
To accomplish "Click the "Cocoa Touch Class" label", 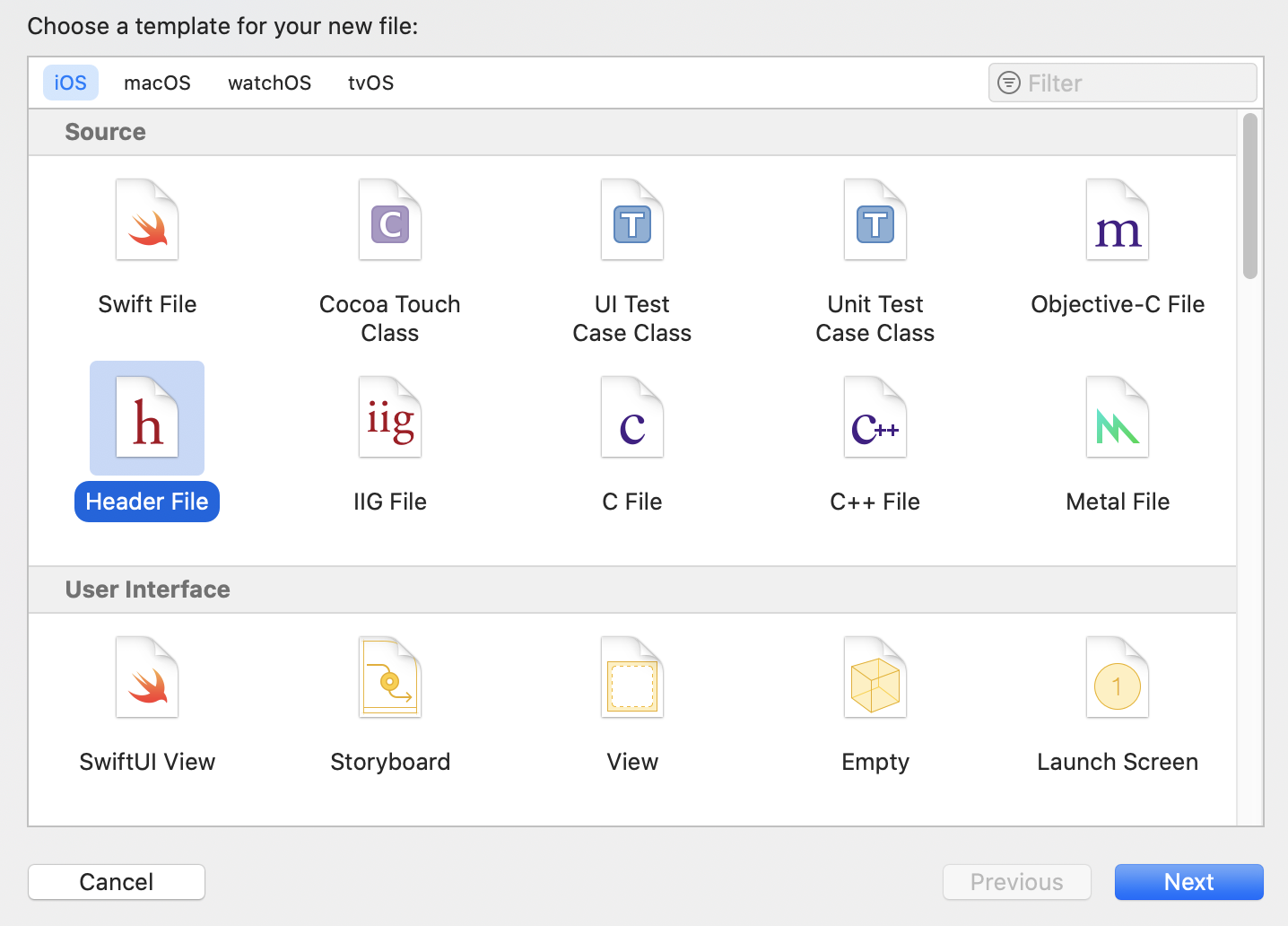I will pos(390,319).
